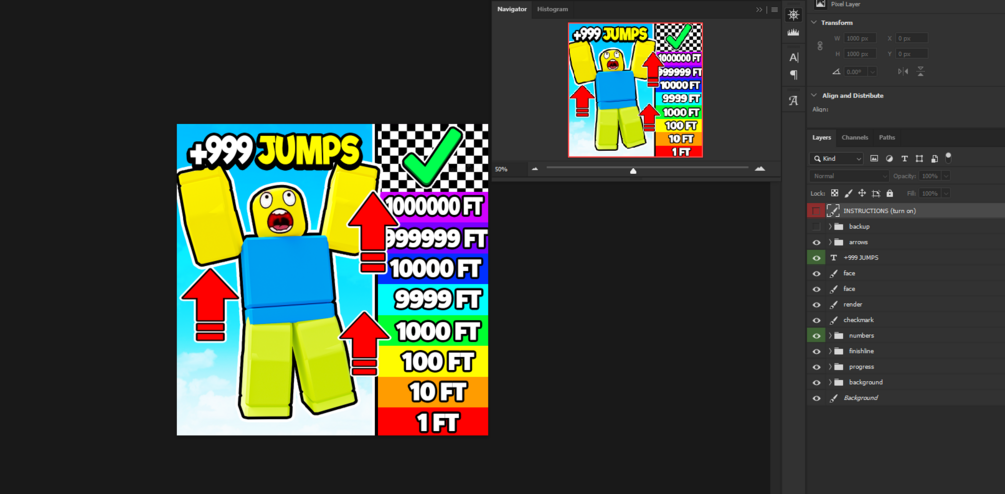The height and width of the screenshot is (494, 1005).
Task: Open the Opacity dropdown arrow
Action: (x=946, y=176)
